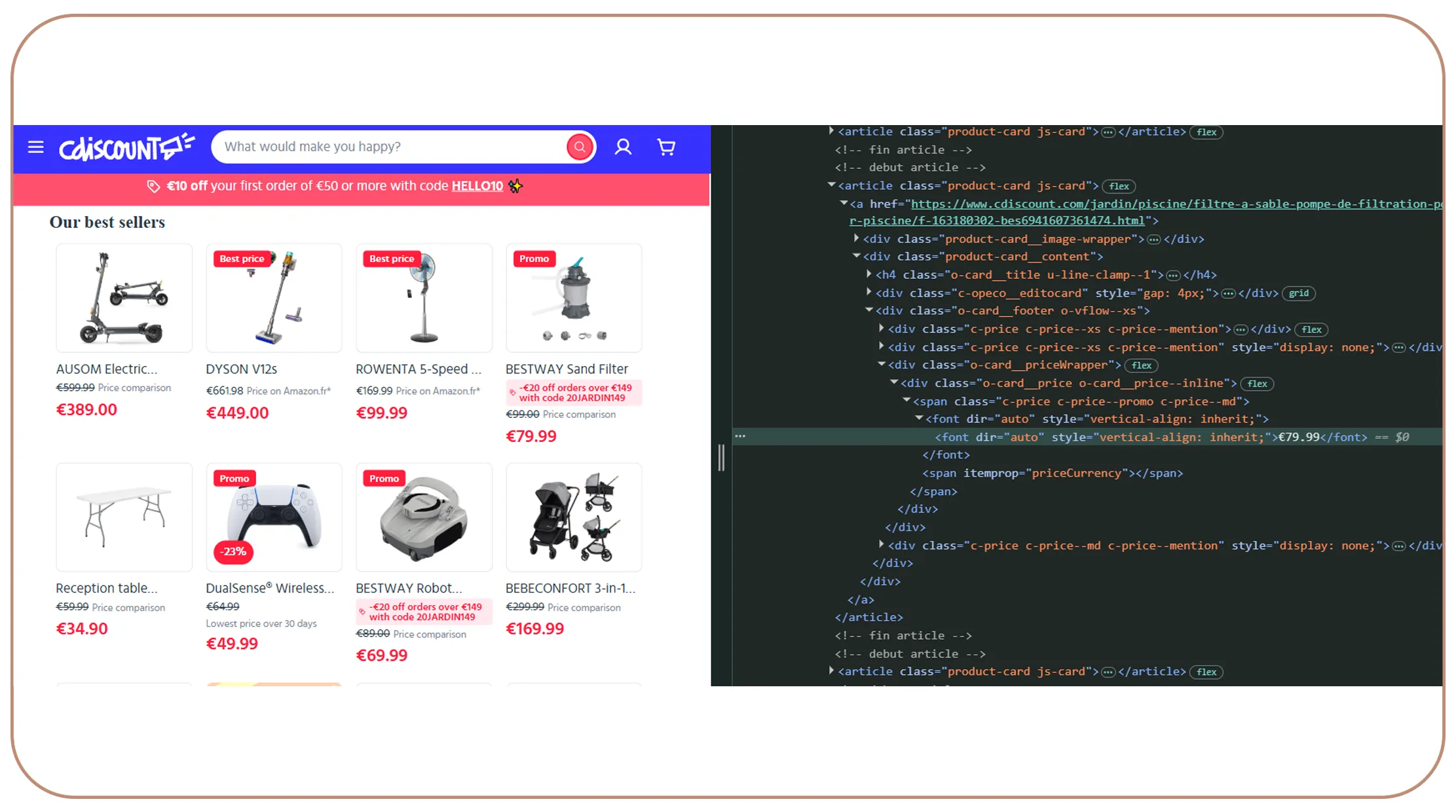Open the BESTWAY Robot product image

[x=424, y=517]
